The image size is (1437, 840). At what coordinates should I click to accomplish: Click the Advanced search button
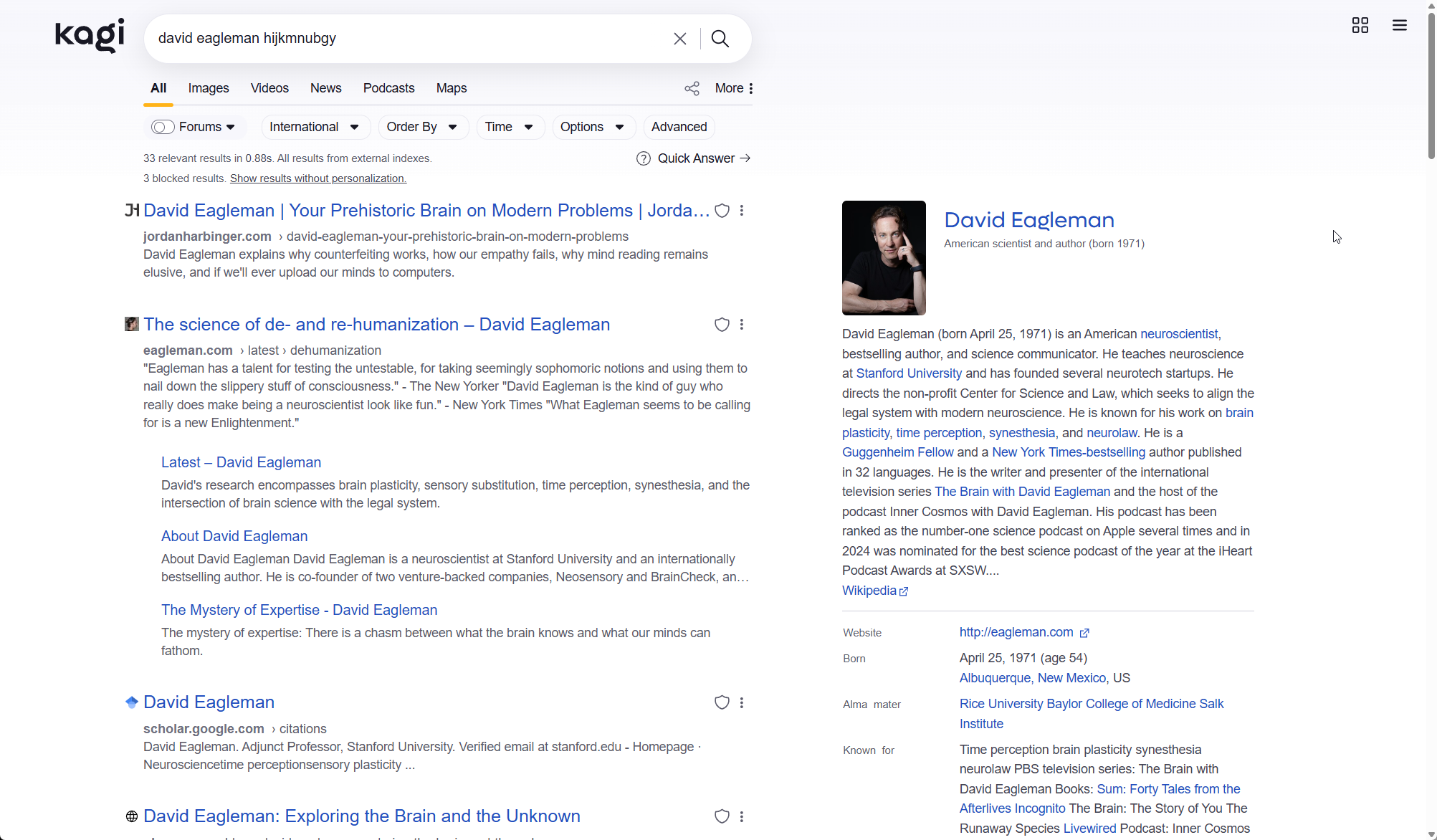(x=679, y=128)
